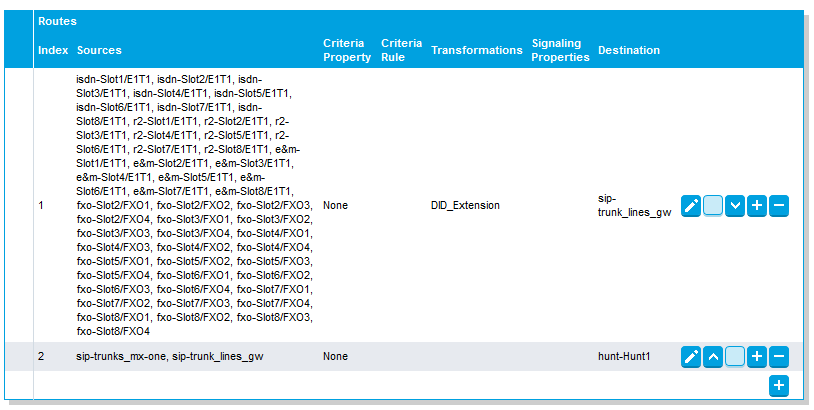The width and height of the screenshot is (814, 410).
Task: Click the Criteria Property column header
Action: pos(346,50)
